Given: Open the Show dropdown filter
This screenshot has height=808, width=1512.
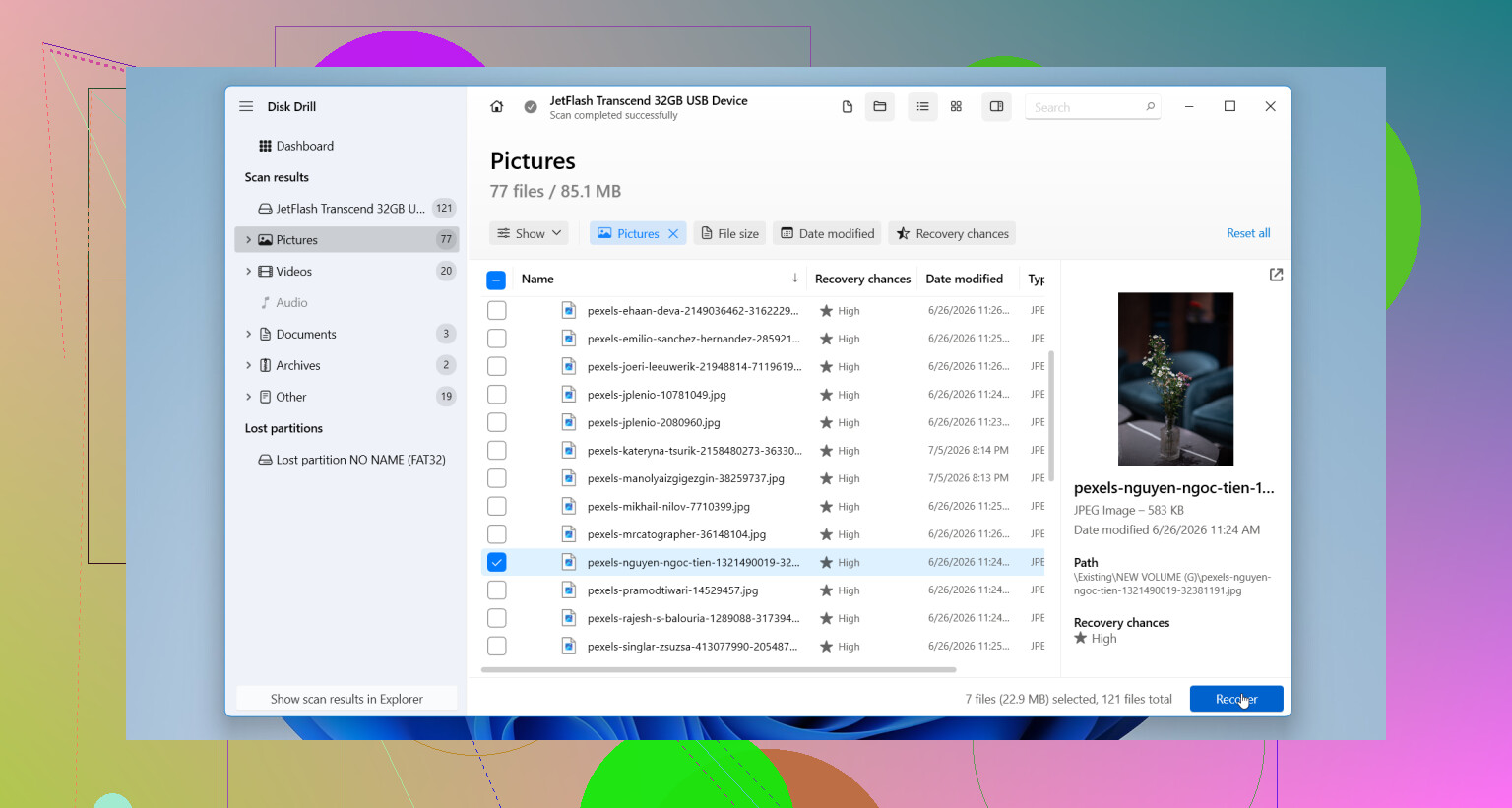Looking at the screenshot, I should click(530, 233).
